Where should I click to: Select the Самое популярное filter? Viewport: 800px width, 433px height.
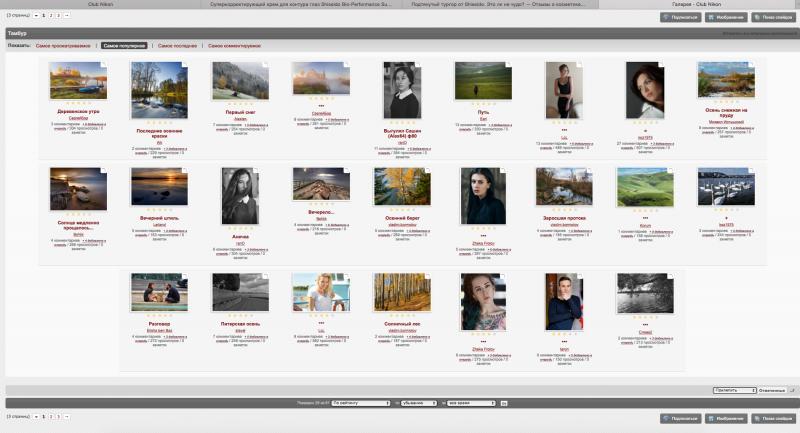[124, 46]
